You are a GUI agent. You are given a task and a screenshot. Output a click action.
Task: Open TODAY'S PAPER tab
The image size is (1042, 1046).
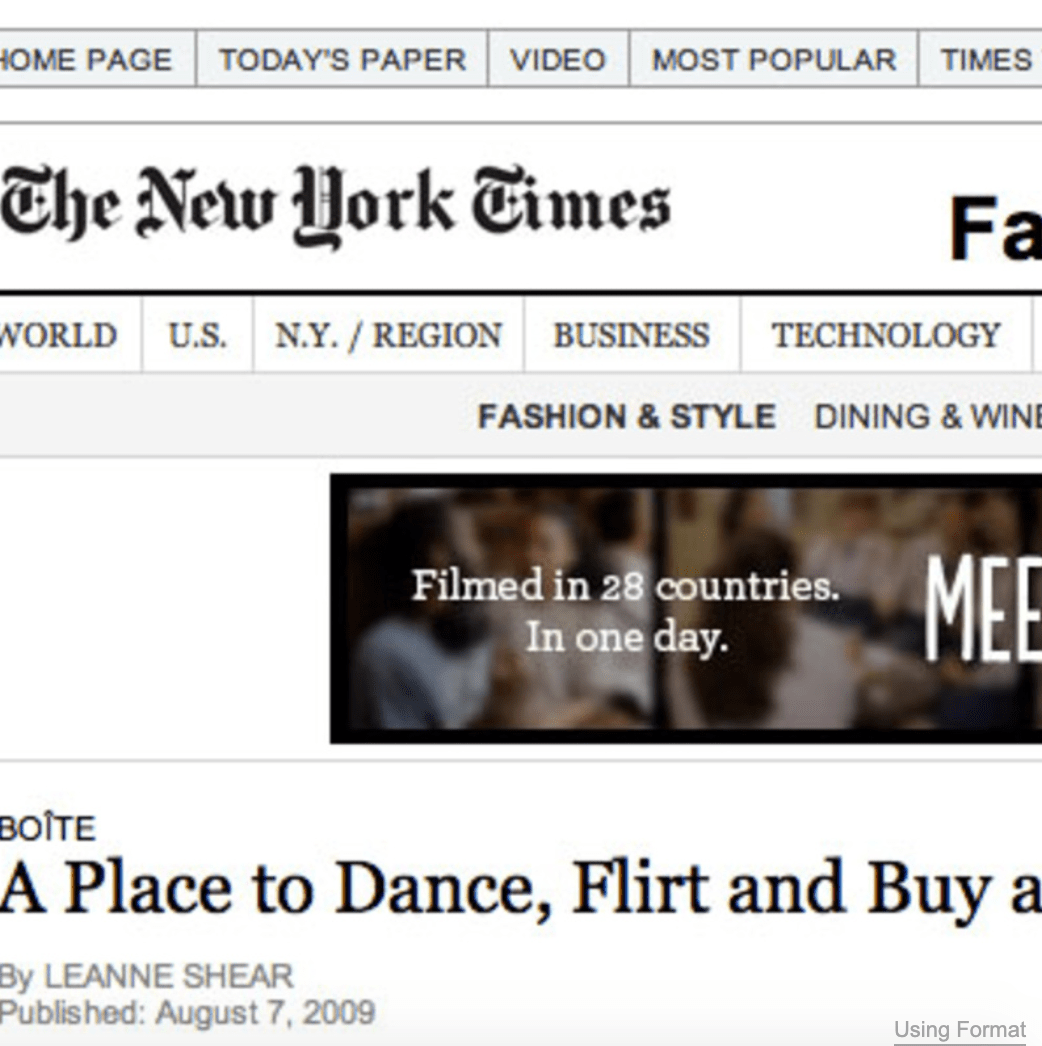[342, 60]
